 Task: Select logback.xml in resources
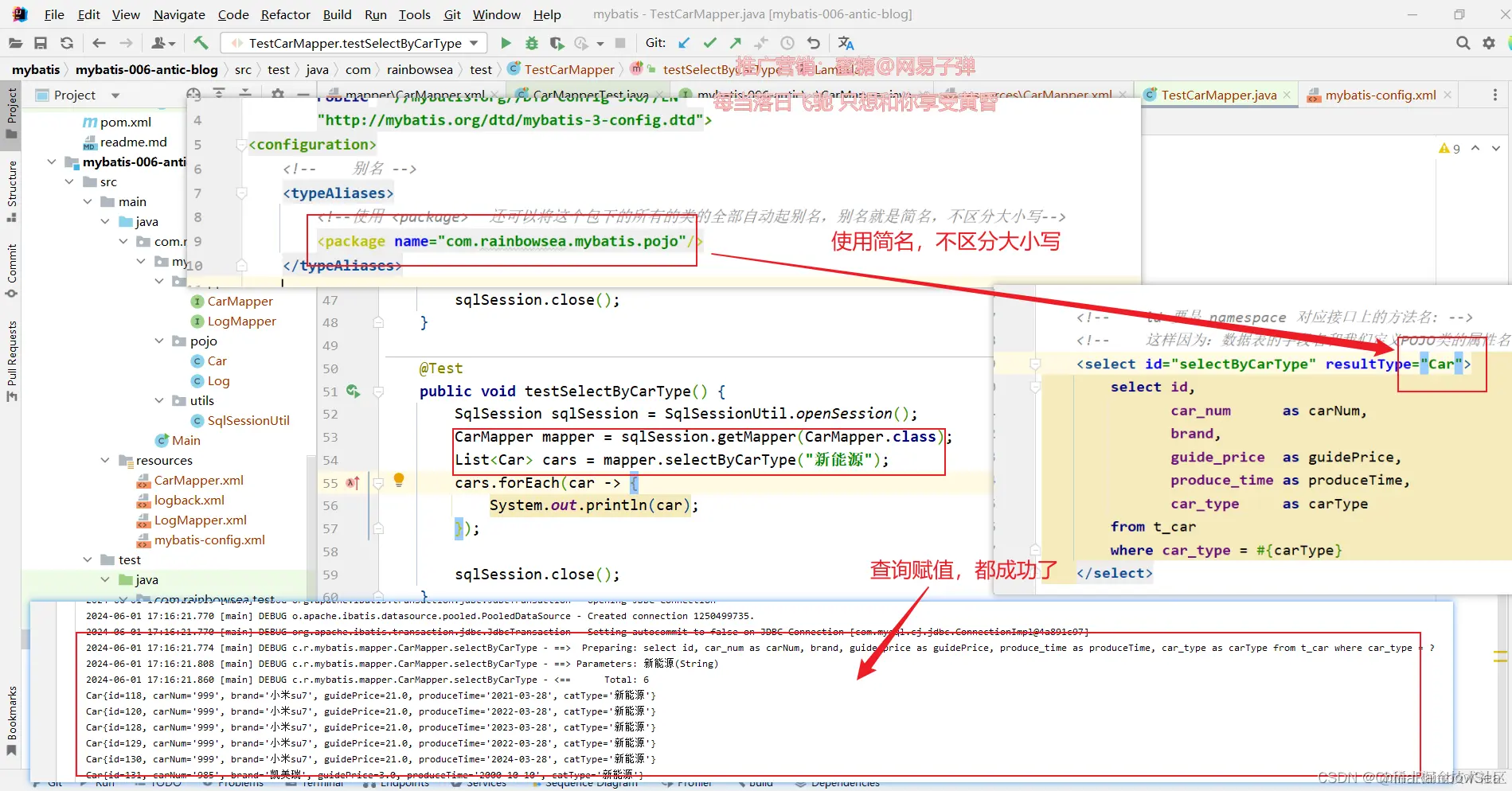(x=189, y=500)
